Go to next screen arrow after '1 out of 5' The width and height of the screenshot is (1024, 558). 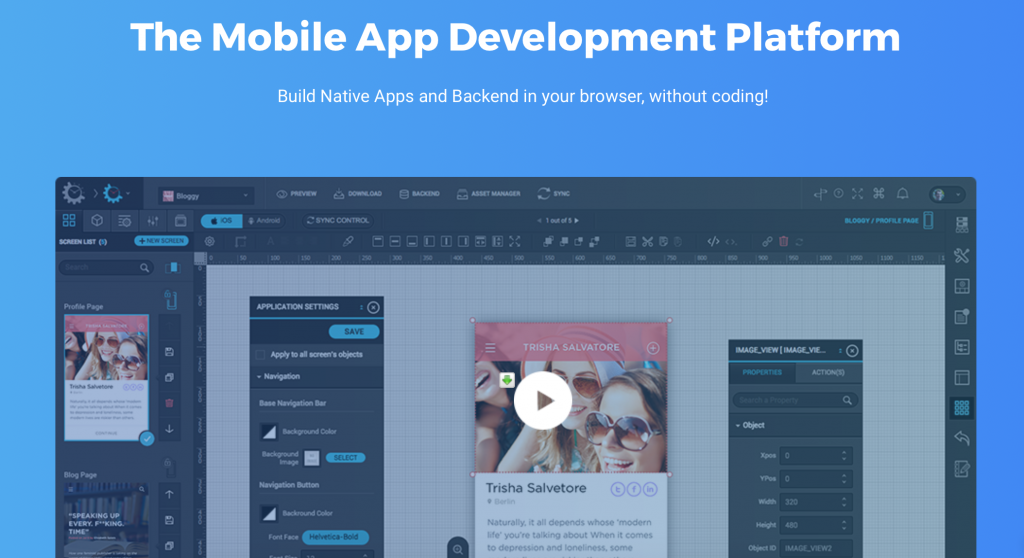pyautogui.click(x=577, y=221)
